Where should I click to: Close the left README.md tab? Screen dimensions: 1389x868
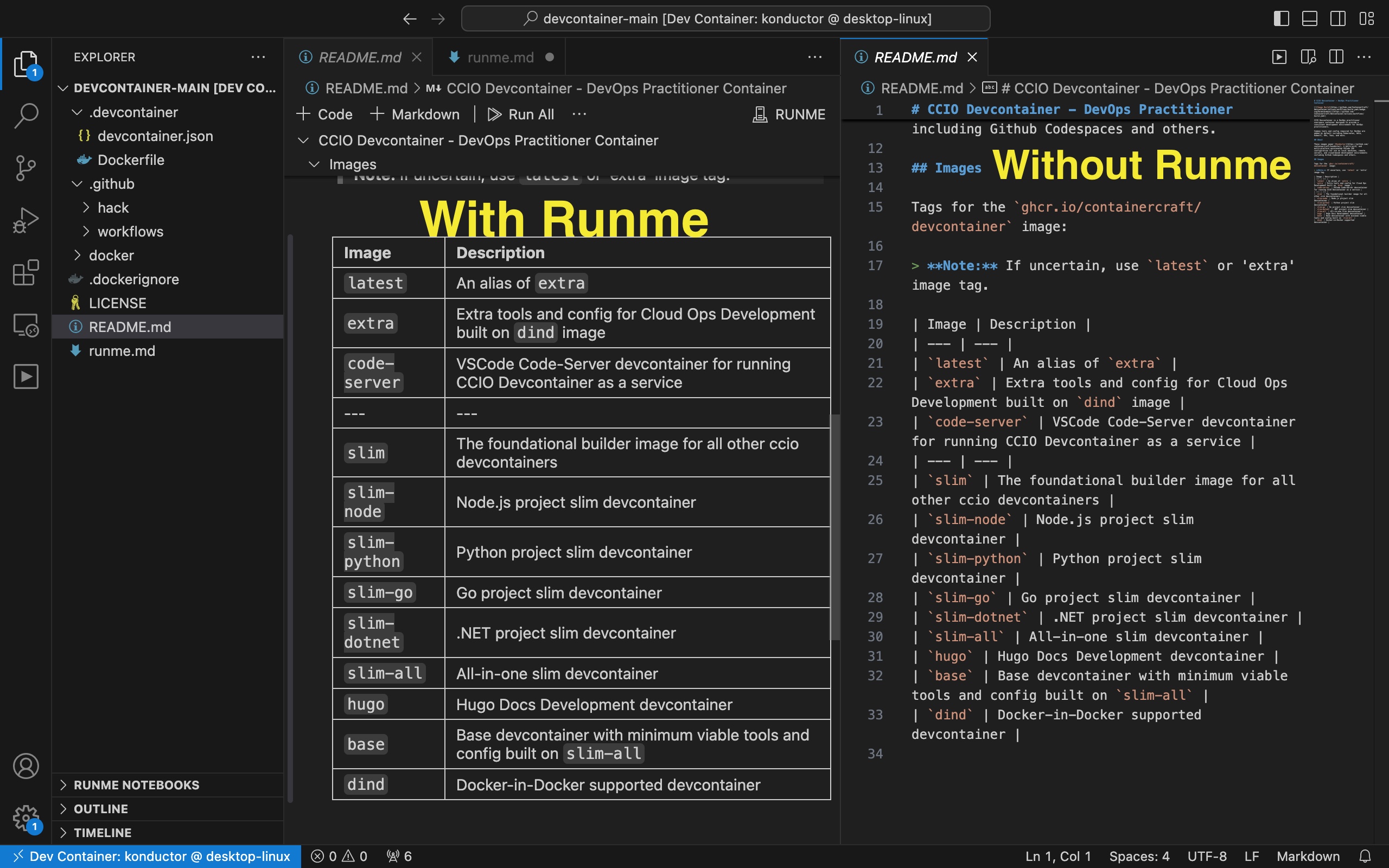pos(417,57)
